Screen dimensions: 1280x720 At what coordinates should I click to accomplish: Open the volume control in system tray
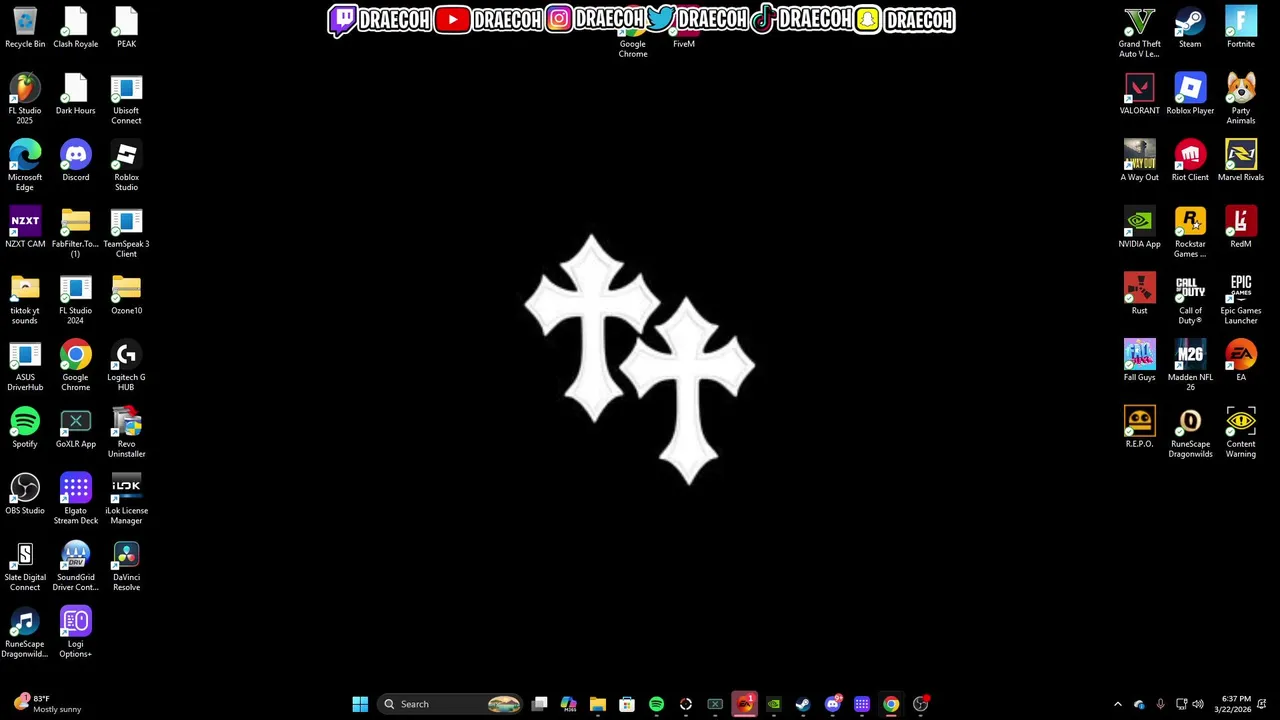click(1198, 704)
